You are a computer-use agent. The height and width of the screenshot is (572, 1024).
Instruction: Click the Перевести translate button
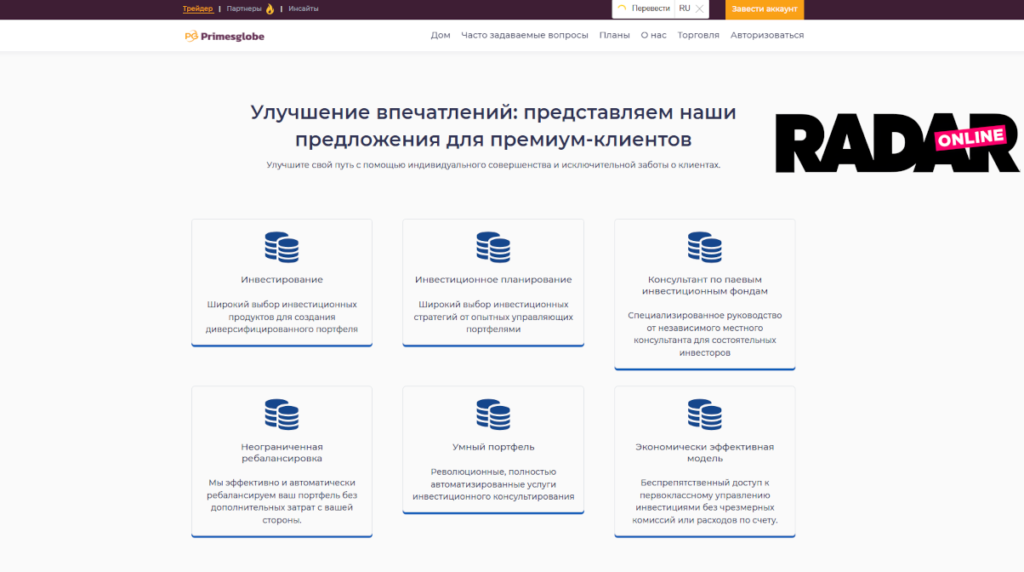(650, 9)
